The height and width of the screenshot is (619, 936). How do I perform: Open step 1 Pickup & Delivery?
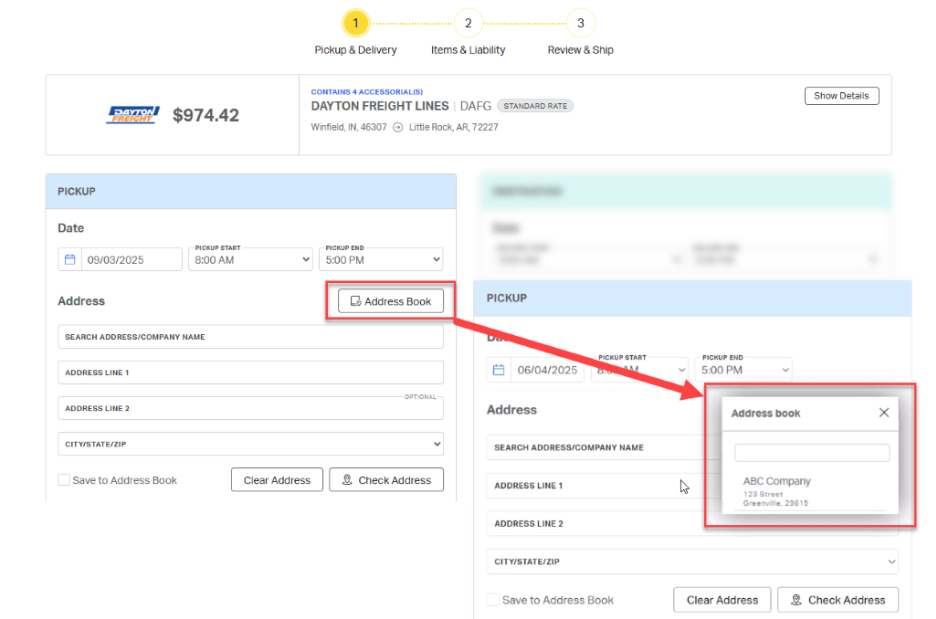pyautogui.click(x=355, y=23)
